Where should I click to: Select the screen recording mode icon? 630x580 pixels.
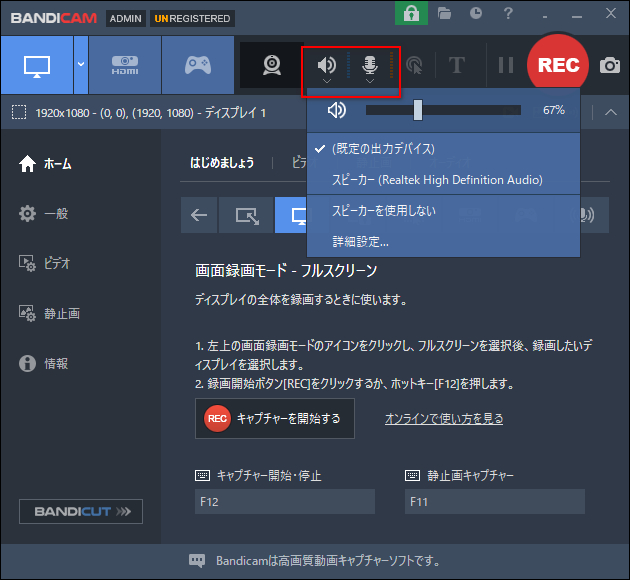click(x=37, y=65)
